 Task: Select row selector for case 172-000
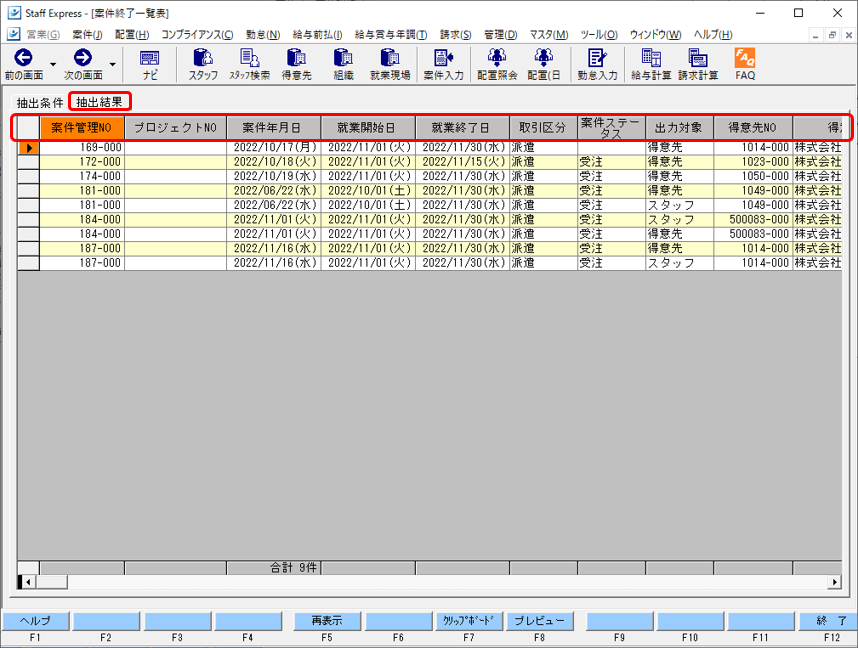pyautogui.click(x=28, y=162)
